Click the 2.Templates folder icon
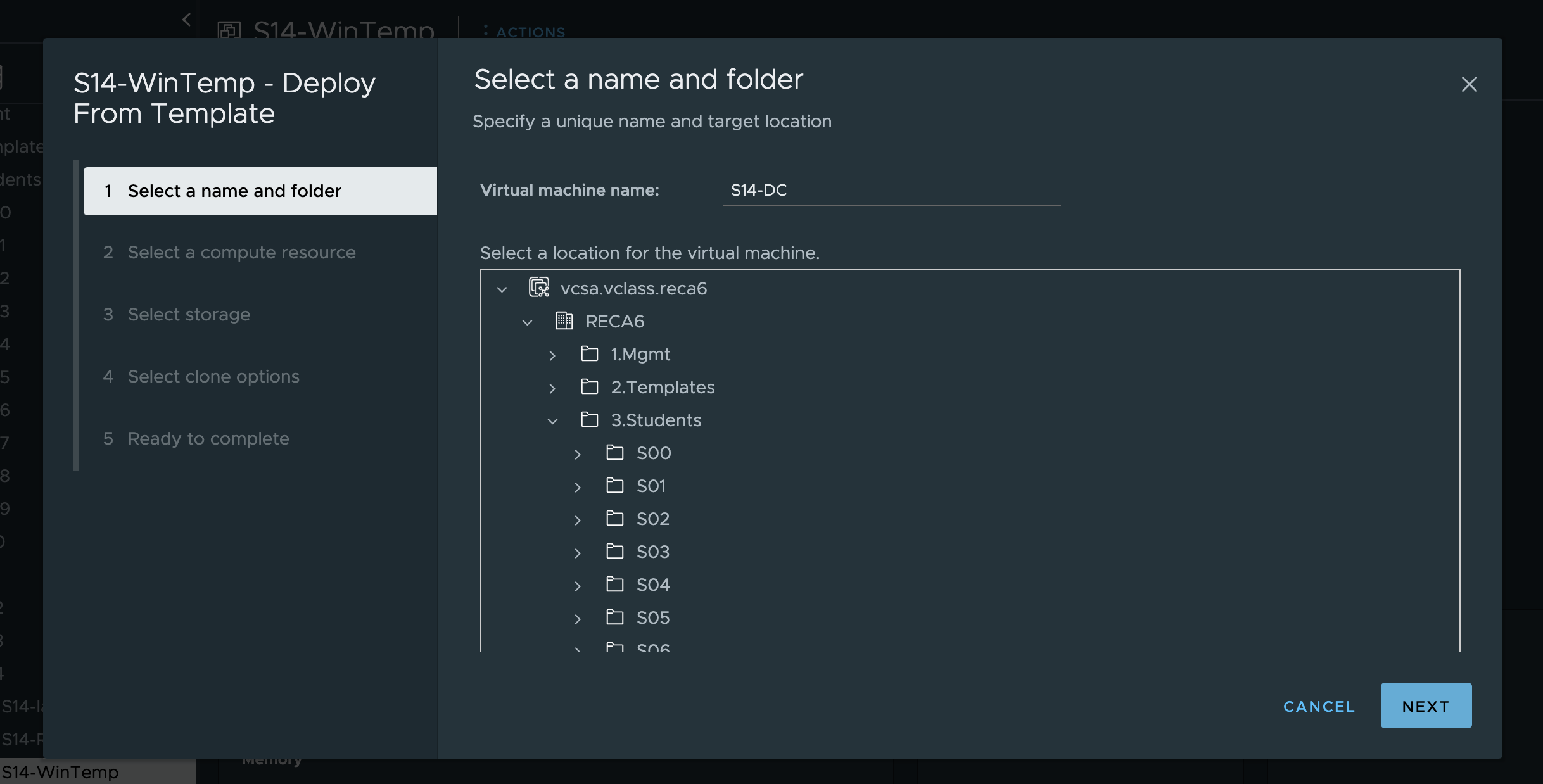The height and width of the screenshot is (784, 1543). [589, 386]
